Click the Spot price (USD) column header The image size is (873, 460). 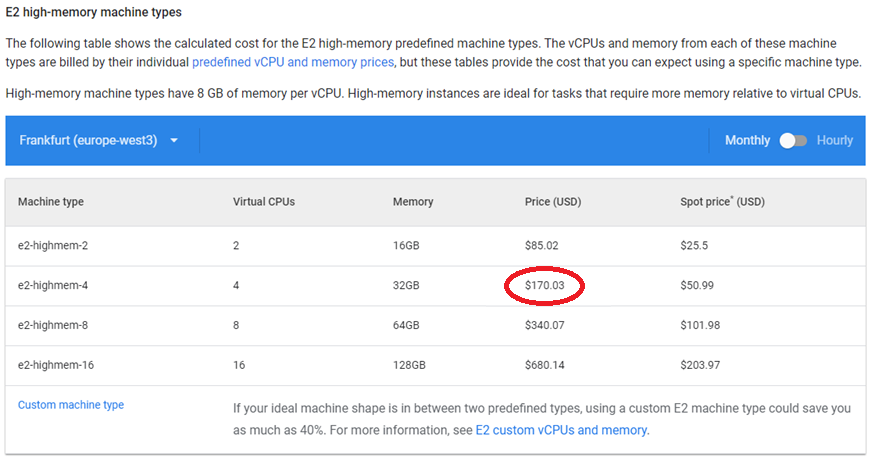tap(722, 202)
